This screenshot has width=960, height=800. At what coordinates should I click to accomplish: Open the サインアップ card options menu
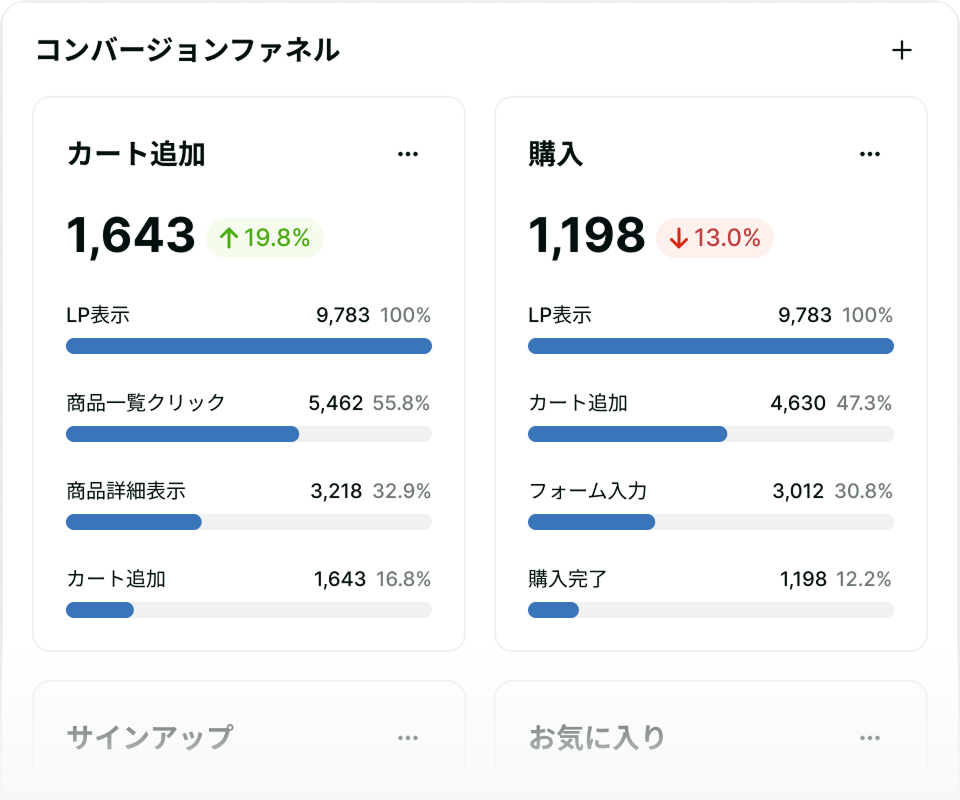(x=407, y=737)
